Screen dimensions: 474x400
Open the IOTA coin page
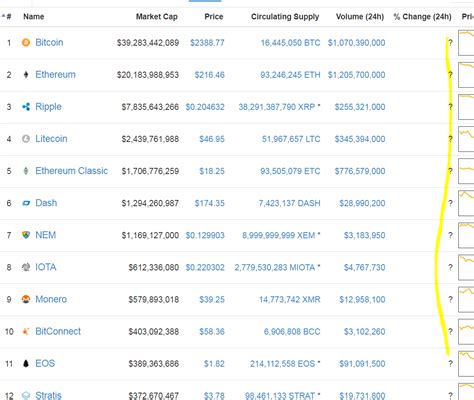pyautogui.click(x=46, y=267)
